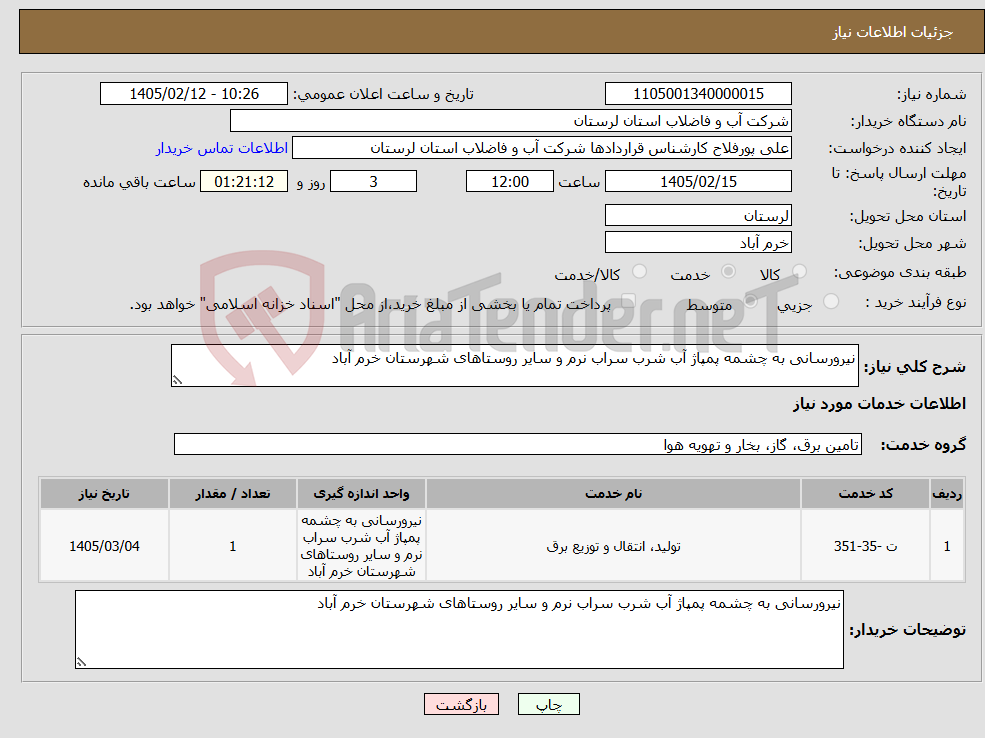Click the delivery province لرستان field
Image resolution: width=985 pixels, height=738 pixels.
[x=698, y=216]
